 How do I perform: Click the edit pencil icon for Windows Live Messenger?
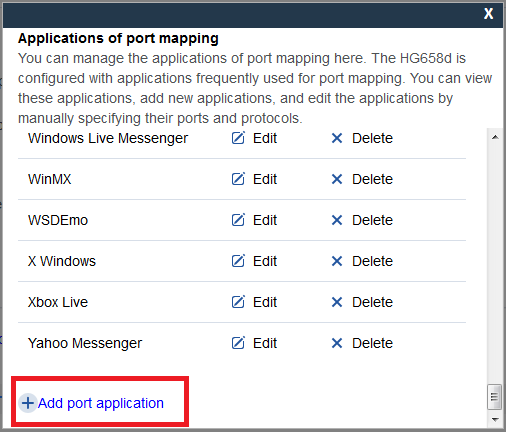(238, 138)
